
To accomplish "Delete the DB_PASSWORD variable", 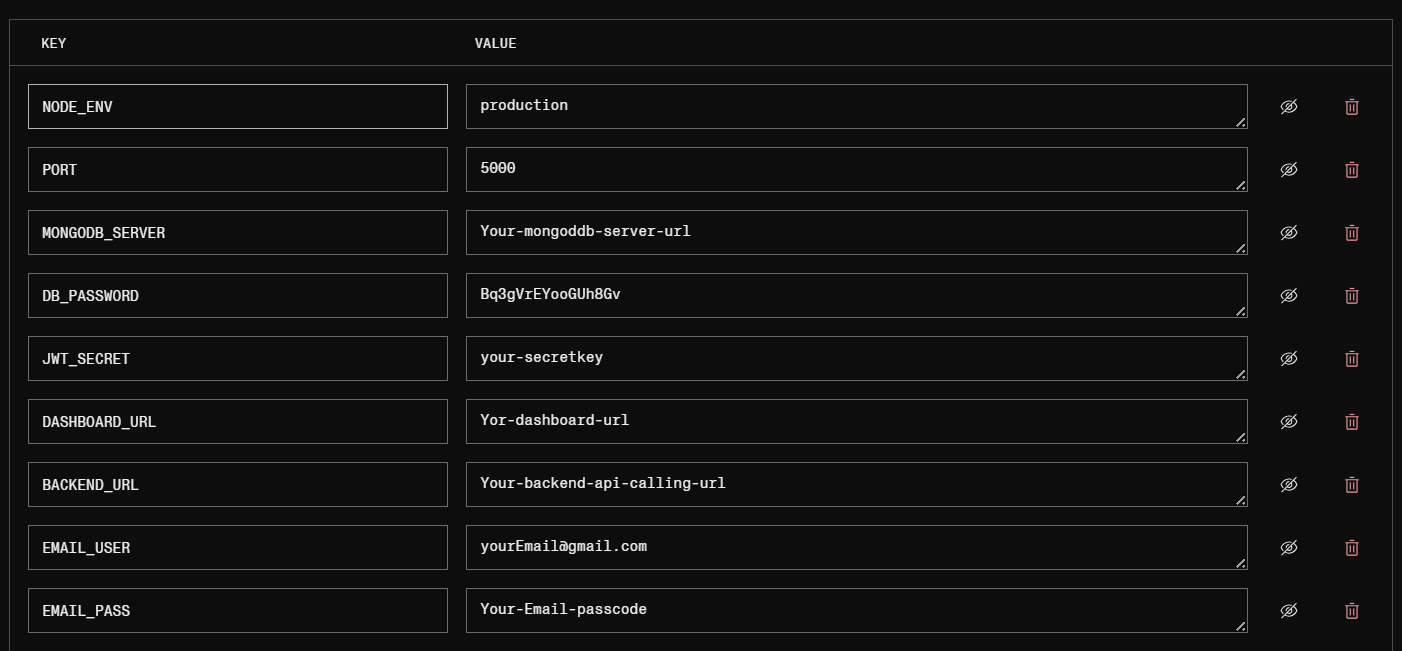I will (x=1352, y=296).
